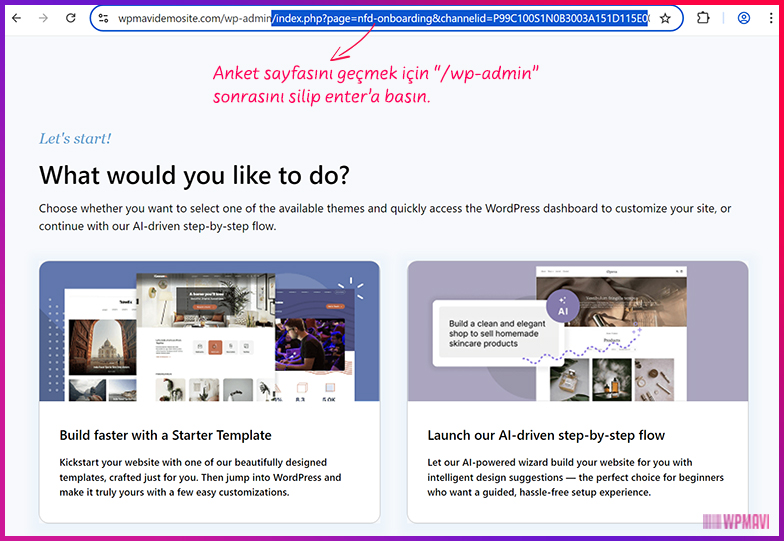The height and width of the screenshot is (541, 784).
Task: Click the WPMAVI logo watermark
Action: (739, 521)
